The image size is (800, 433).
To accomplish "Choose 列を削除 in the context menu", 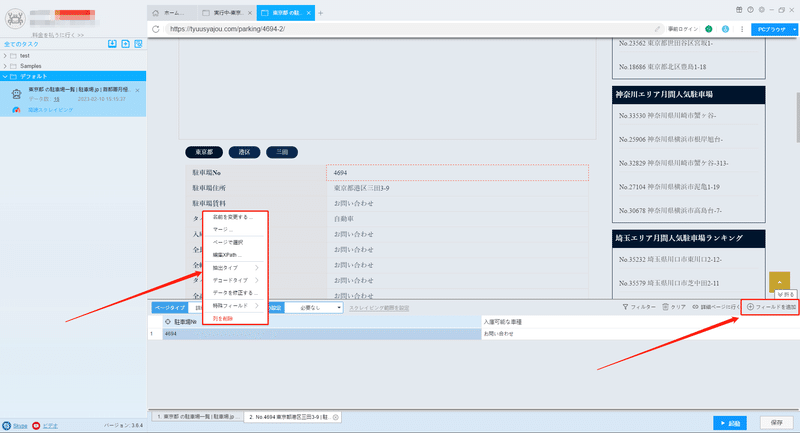I will pyautogui.click(x=223, y=318).
